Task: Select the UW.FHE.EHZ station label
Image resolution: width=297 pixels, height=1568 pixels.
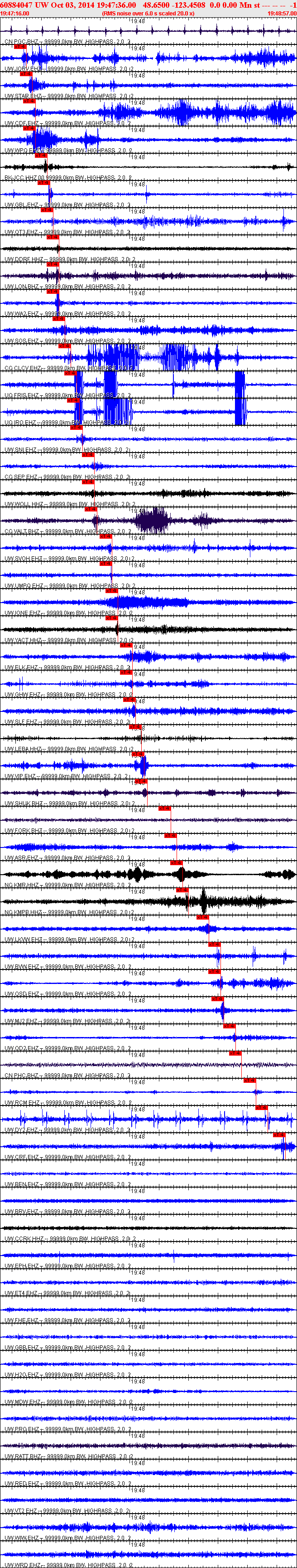Action: pos(67,1321)
